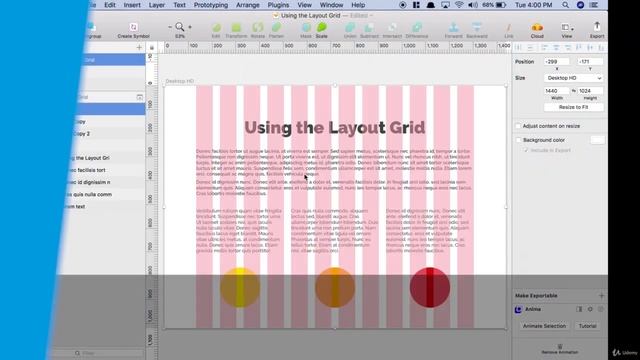Open the Prototyping menu
This screenshot has height=360, width=640.
[211, 5]
